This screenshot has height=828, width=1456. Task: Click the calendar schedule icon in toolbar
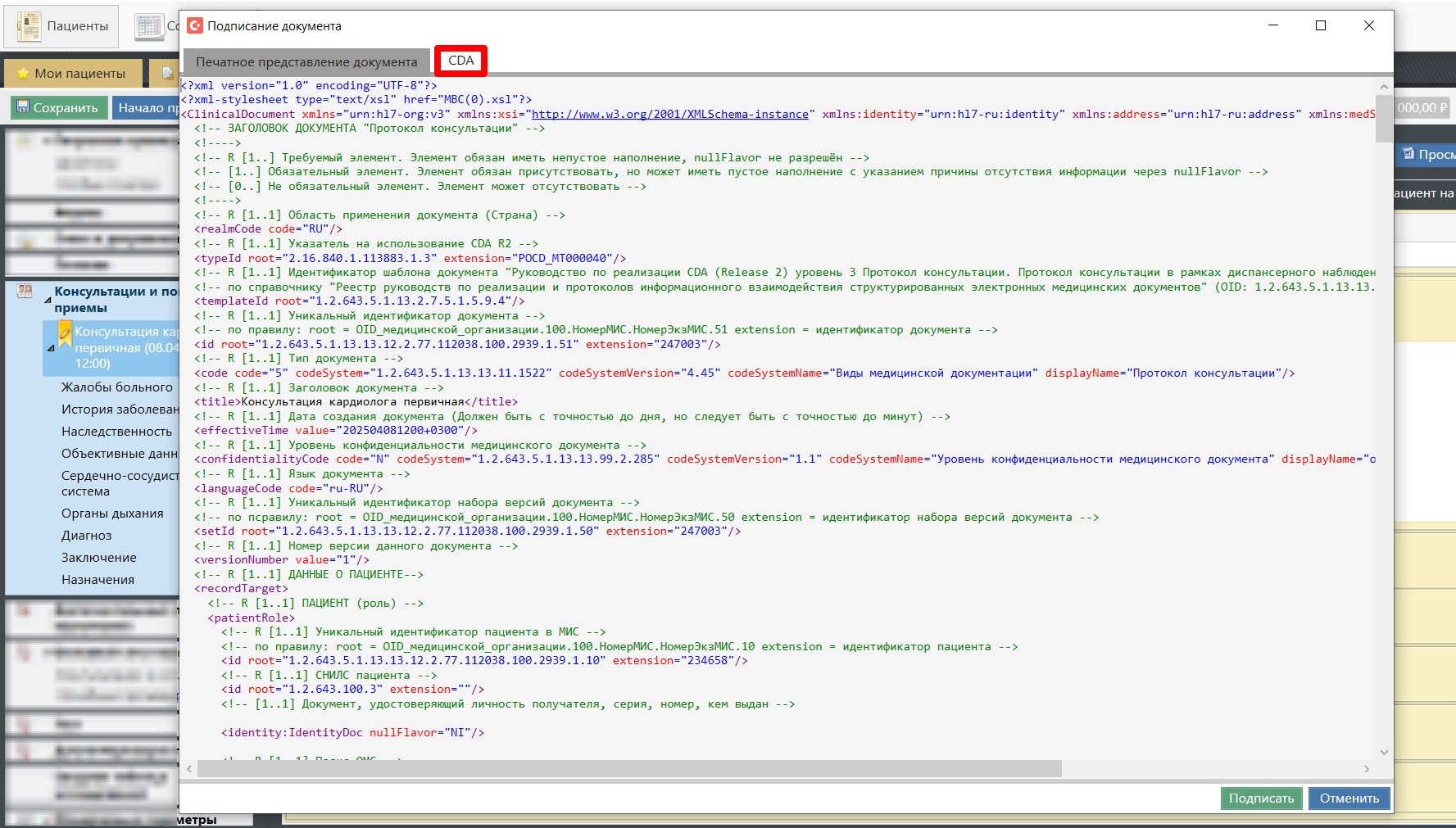149,26
